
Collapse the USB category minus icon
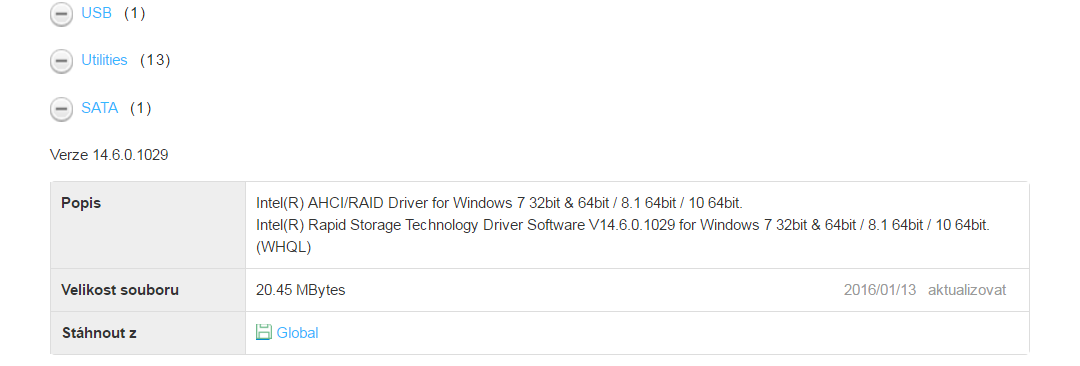(x=61, y=14)
